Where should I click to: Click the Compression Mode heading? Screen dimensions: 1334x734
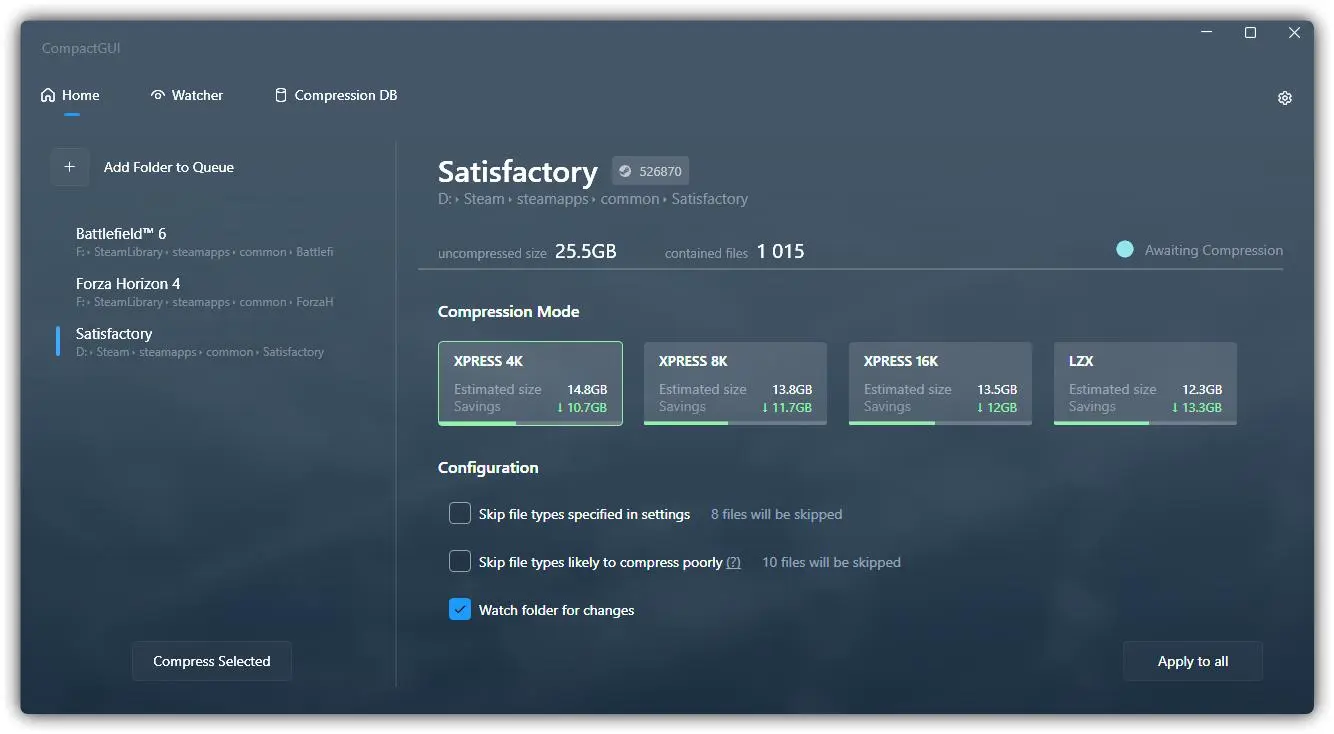tap(509, 311)
